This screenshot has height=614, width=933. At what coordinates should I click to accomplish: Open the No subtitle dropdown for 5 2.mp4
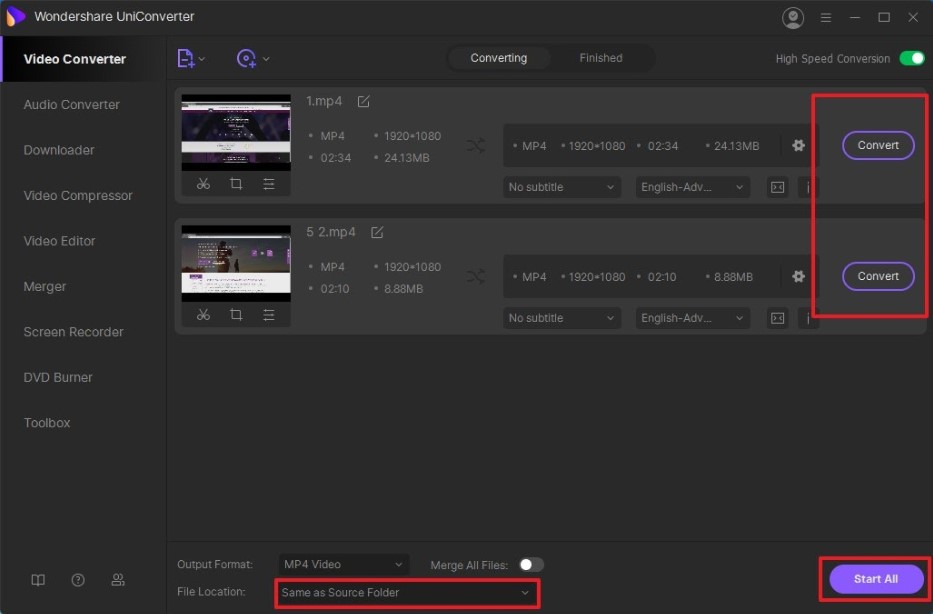[x=561, y=318]
